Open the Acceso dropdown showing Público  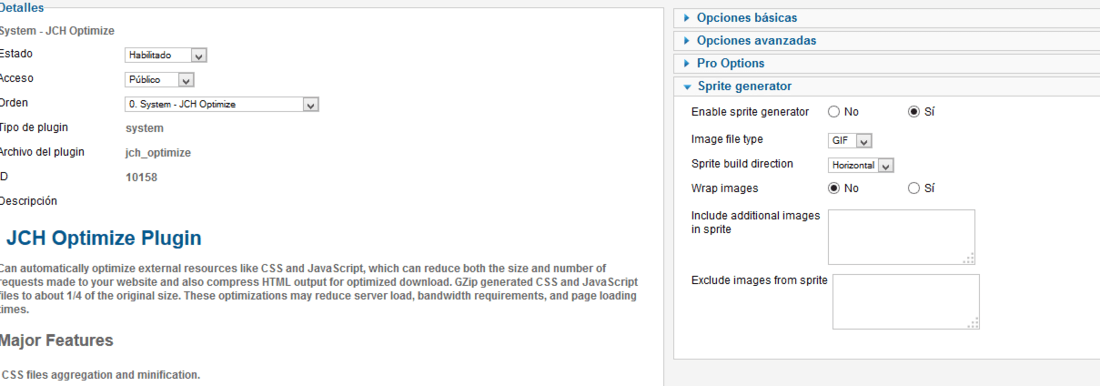(x=159, y=80)
